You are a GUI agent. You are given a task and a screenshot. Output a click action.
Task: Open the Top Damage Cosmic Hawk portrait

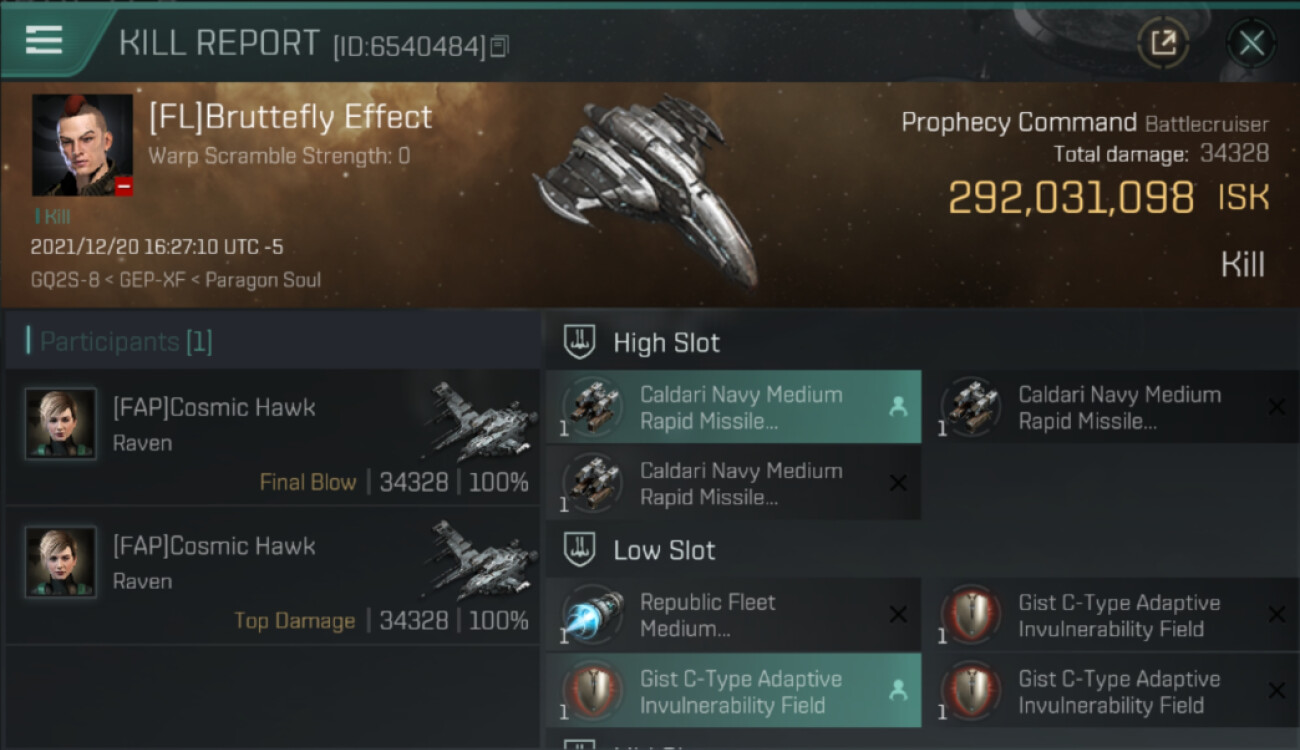point(61,562)
